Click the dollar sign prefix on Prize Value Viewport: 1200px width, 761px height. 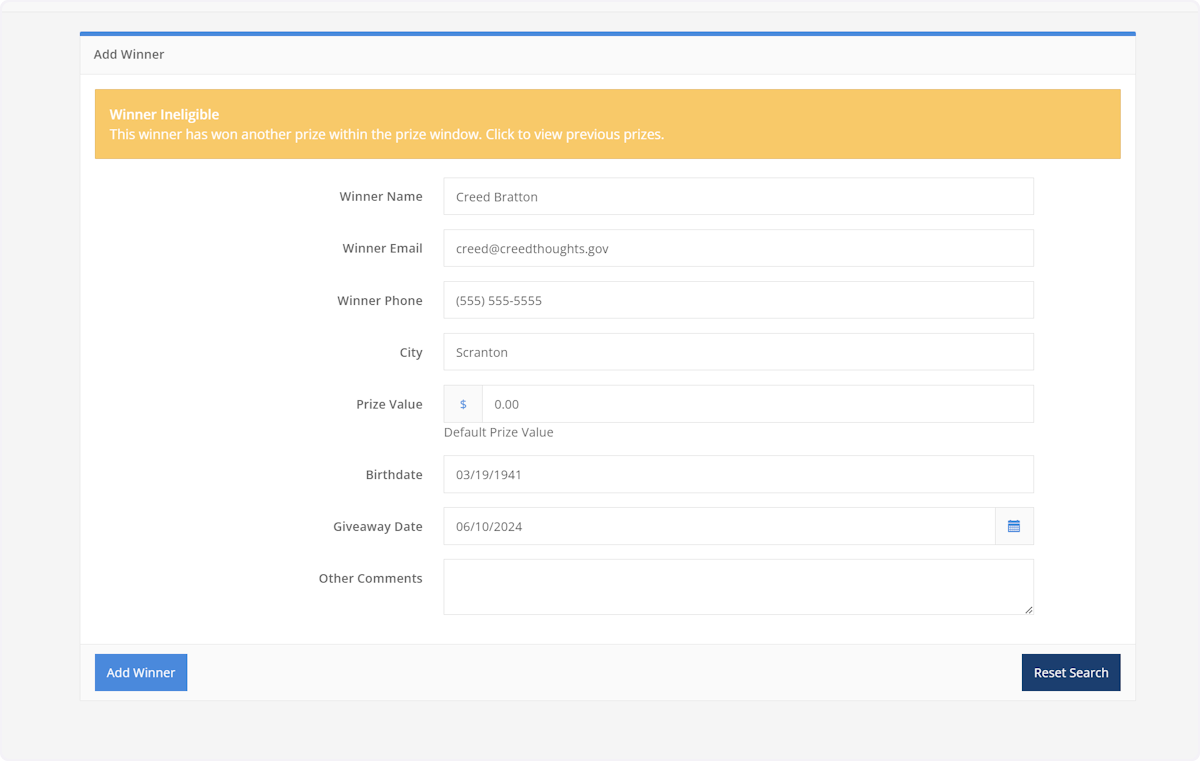(462, 403)
